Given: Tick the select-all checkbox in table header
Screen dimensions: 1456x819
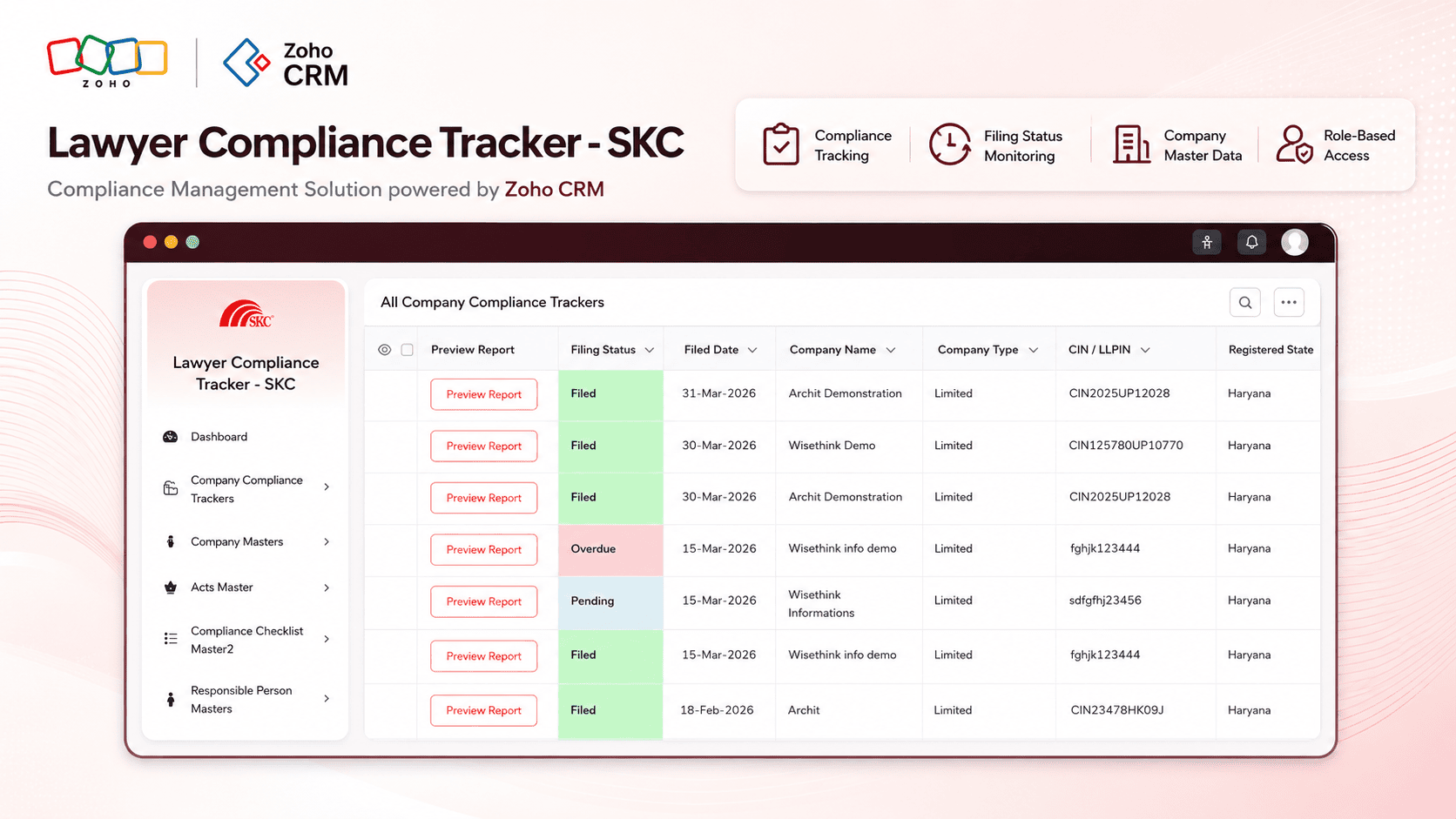Looking at the screenshot, I should 407,350.
